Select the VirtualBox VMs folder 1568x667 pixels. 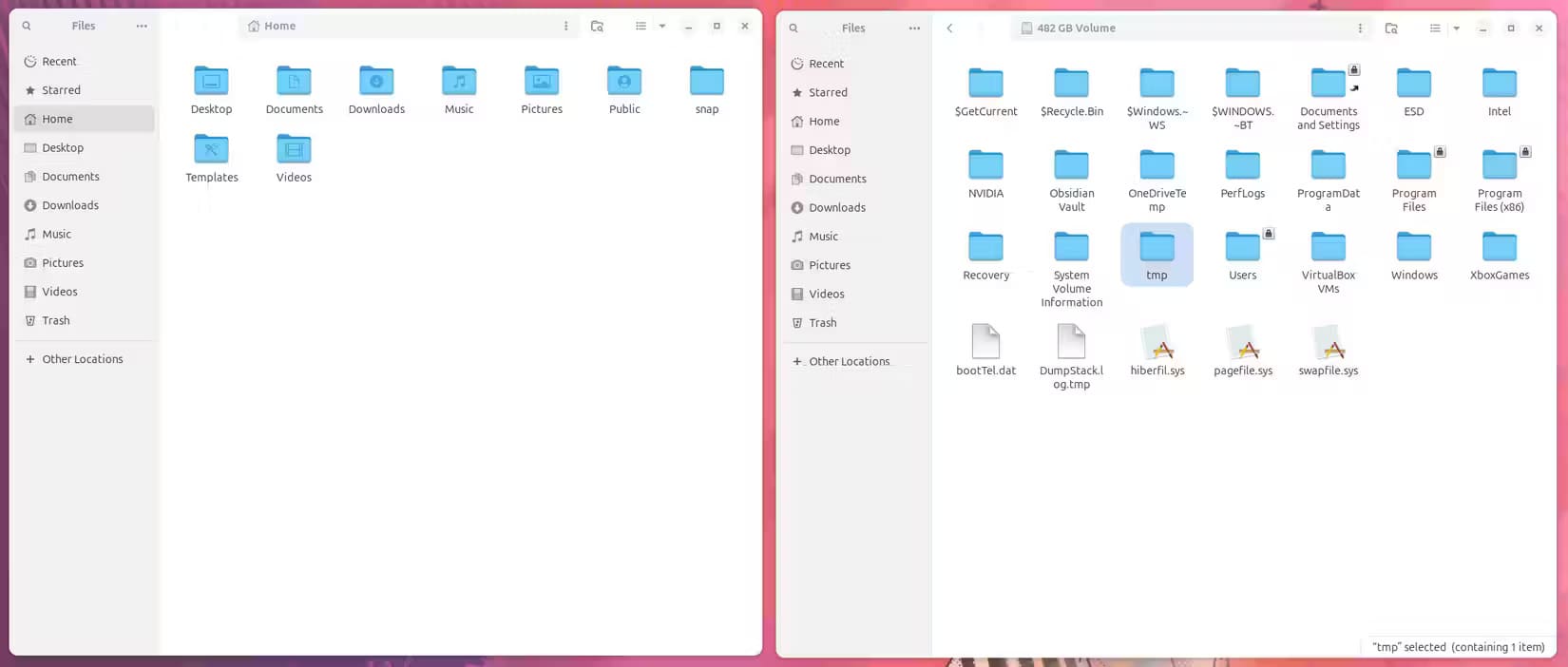coord(1329,263)
